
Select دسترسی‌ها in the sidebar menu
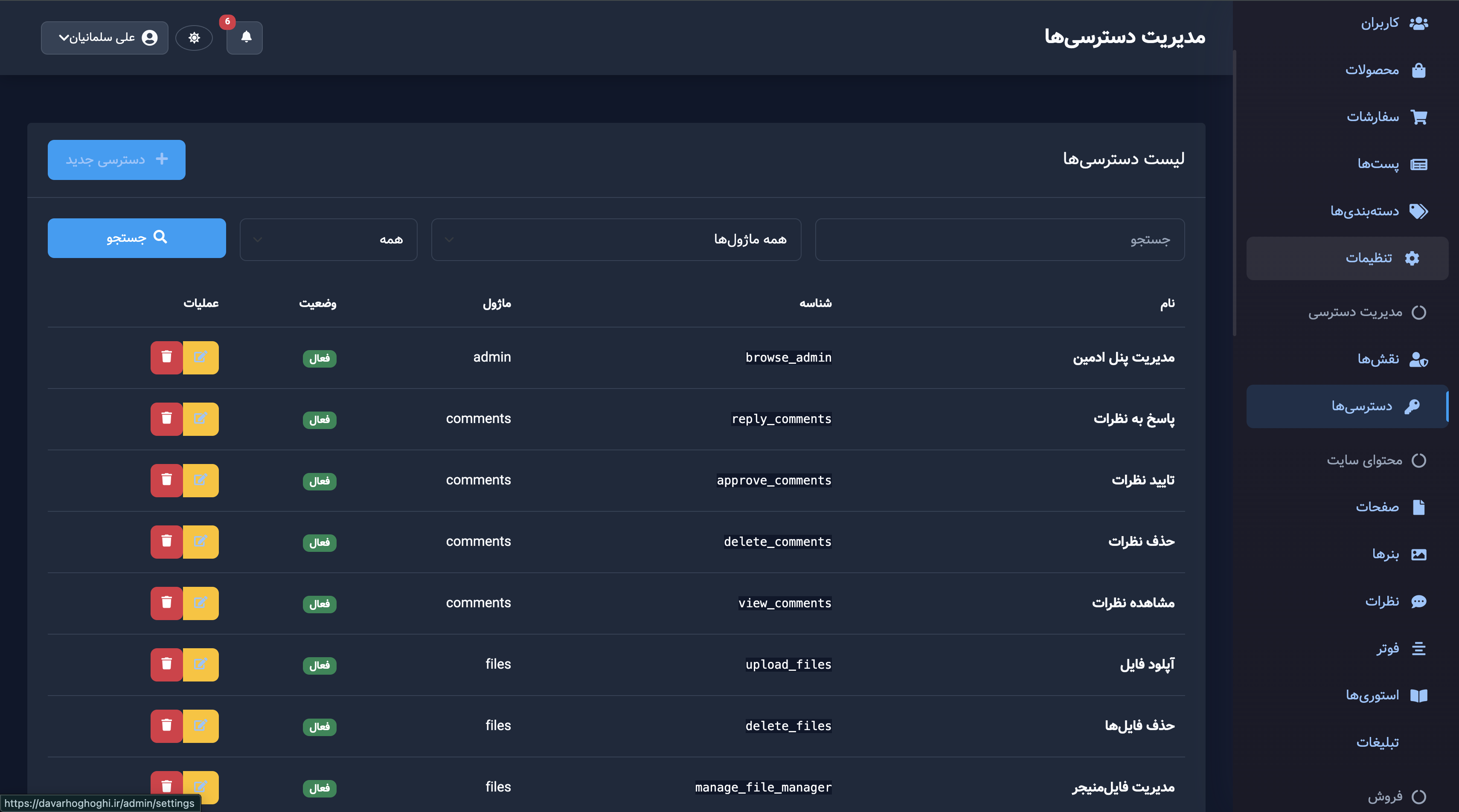[1347, 406]
